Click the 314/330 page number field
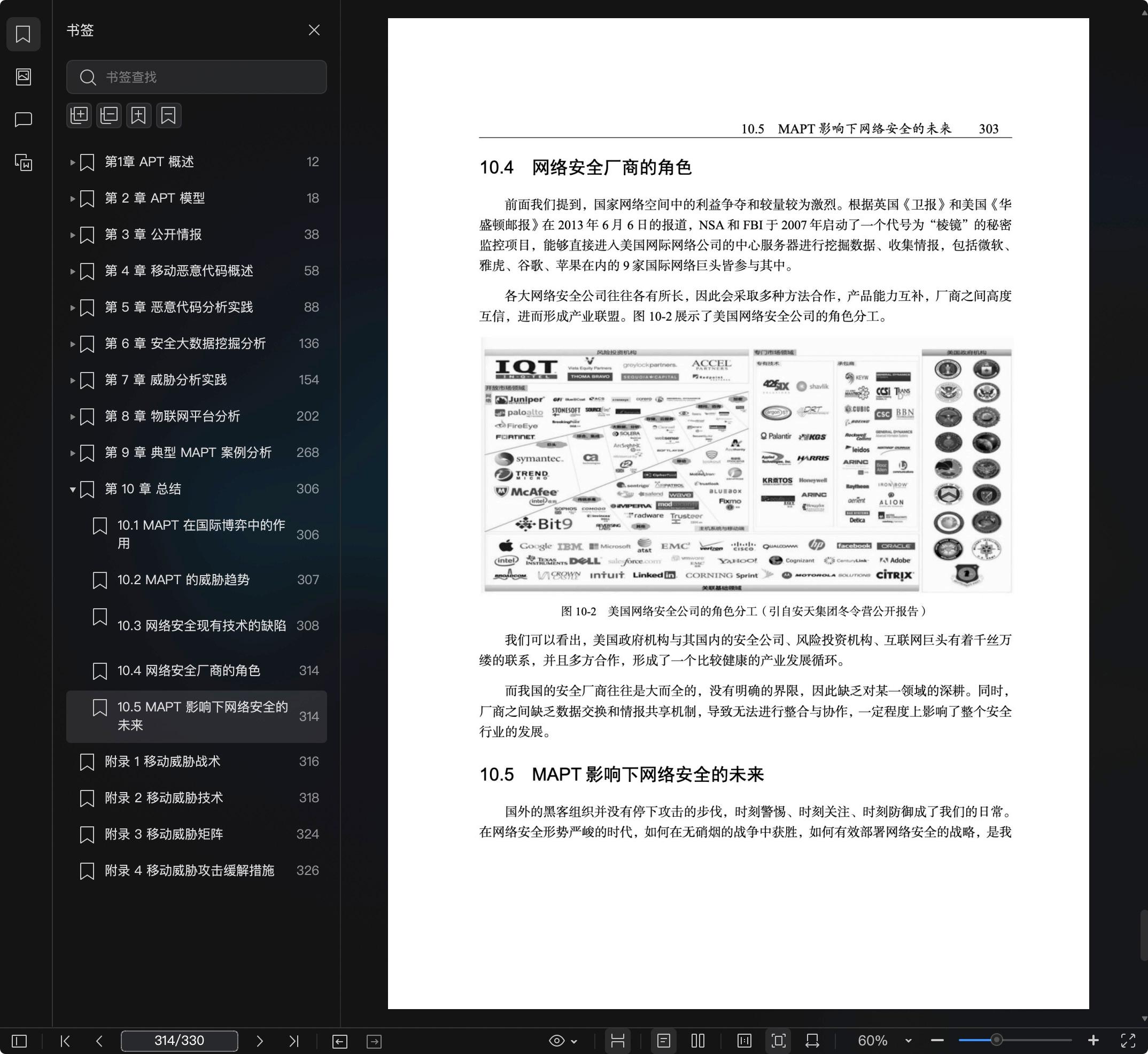This screenshot has height=1054, width=1148. (x=179, y=1041)
